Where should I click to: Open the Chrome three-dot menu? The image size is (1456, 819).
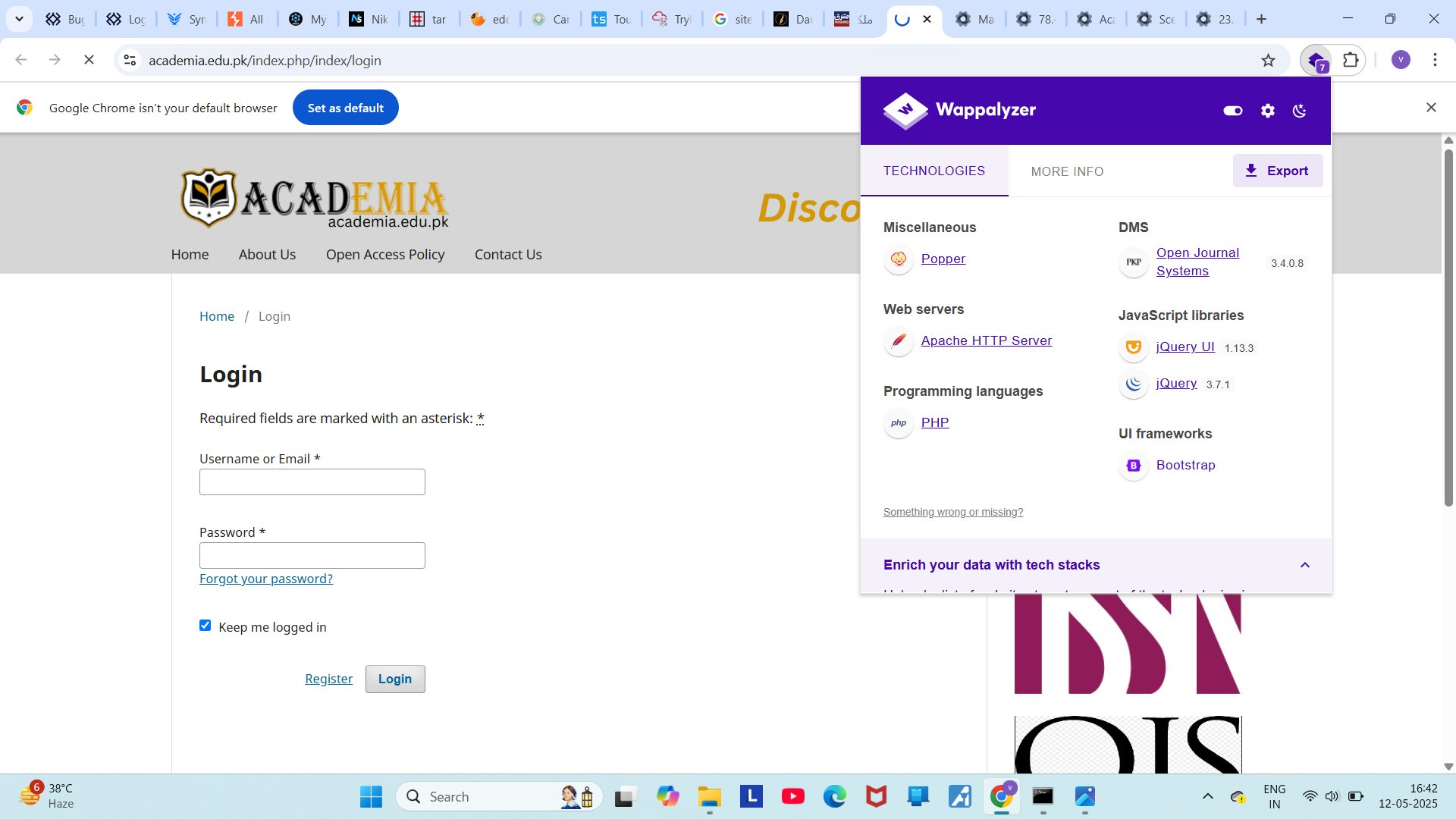tap(1435, 60)
